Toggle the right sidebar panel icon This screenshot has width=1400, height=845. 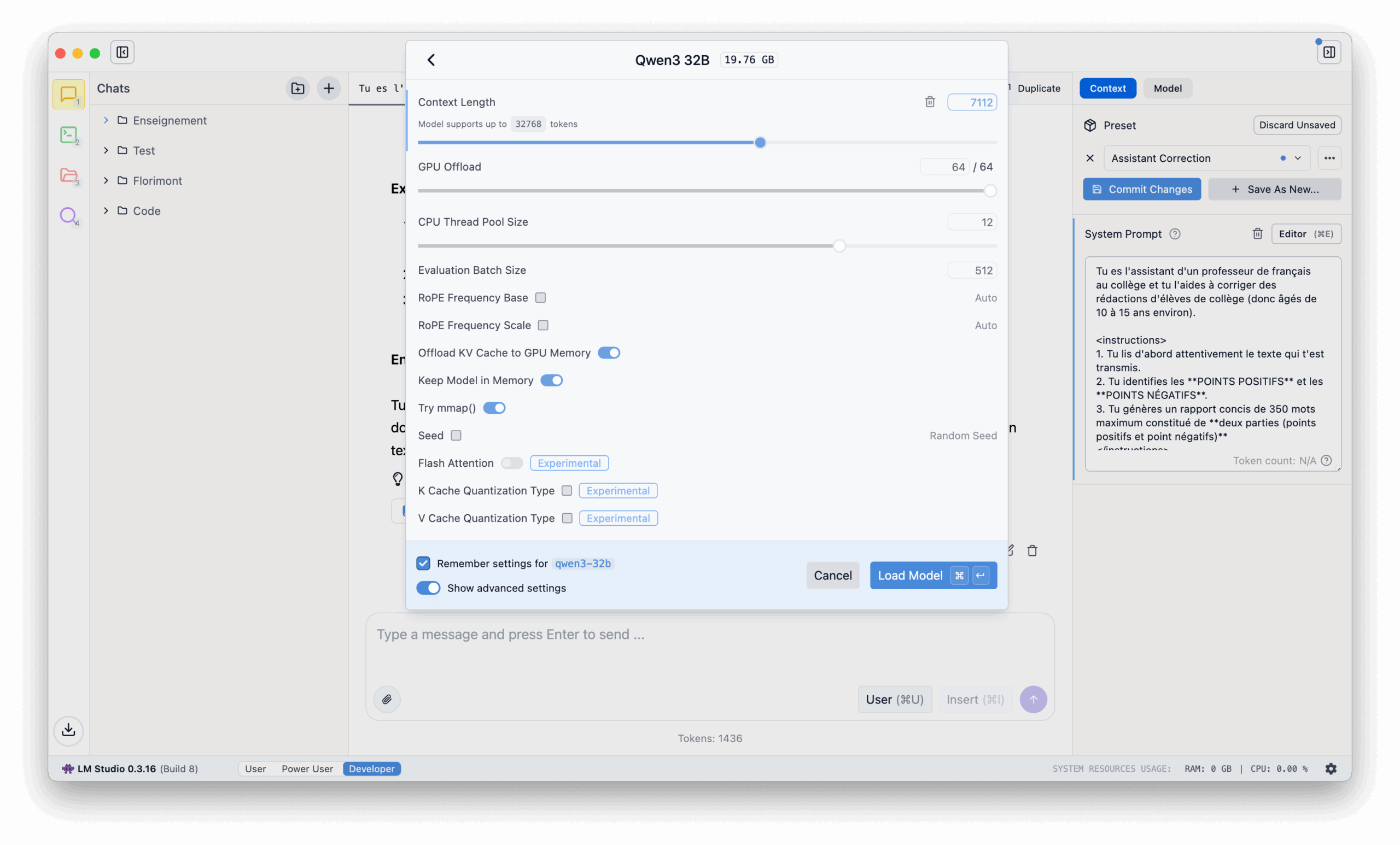point(1329,52)
